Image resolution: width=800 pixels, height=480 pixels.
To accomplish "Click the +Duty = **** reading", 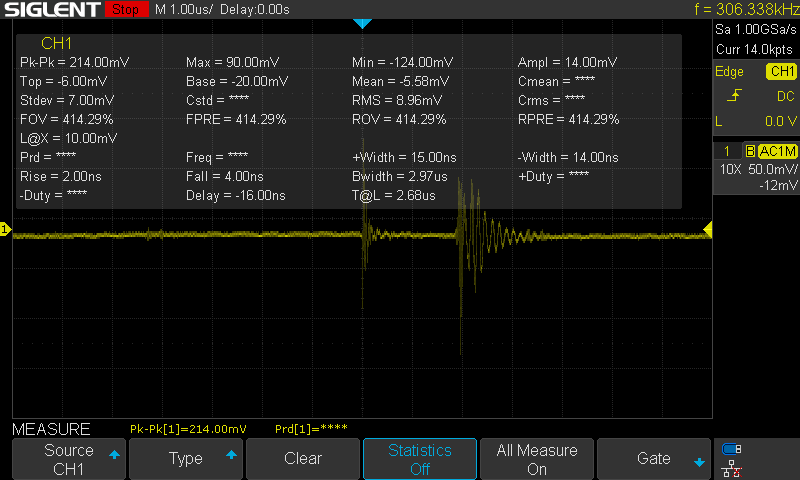I will point(554,176).
